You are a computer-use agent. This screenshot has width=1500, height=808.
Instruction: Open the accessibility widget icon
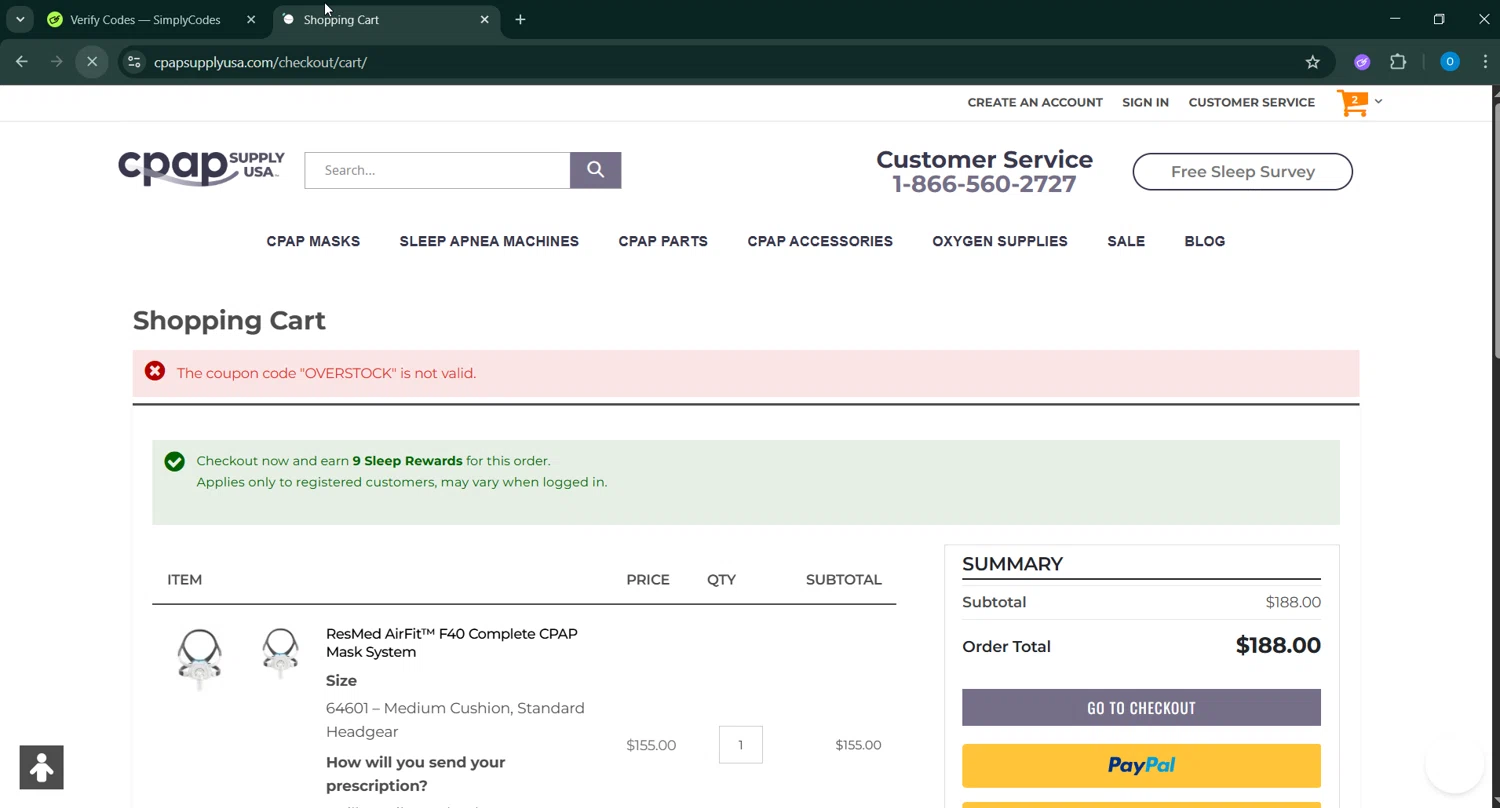(42, 767)
